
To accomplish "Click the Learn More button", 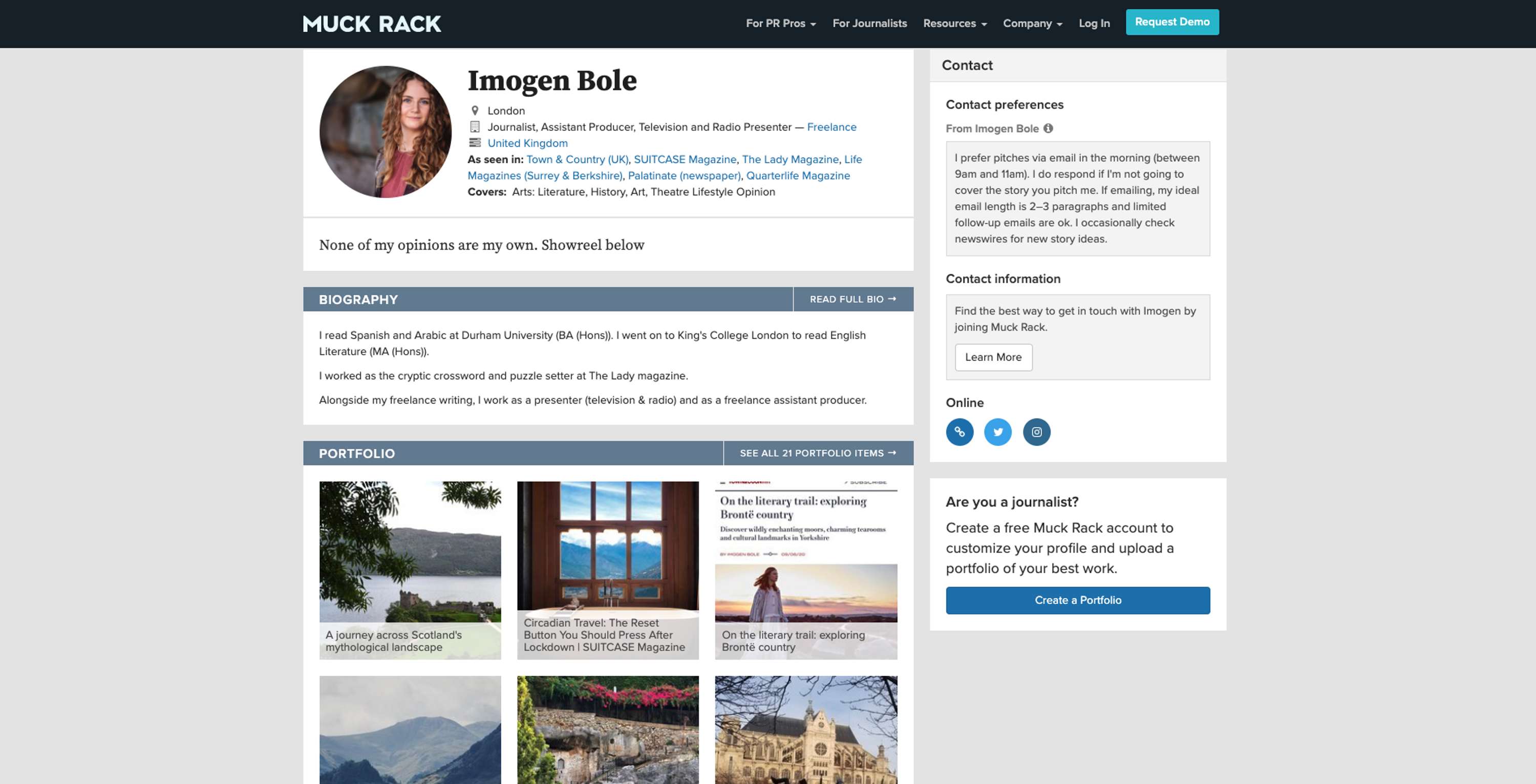I will [x=993, y=357].
